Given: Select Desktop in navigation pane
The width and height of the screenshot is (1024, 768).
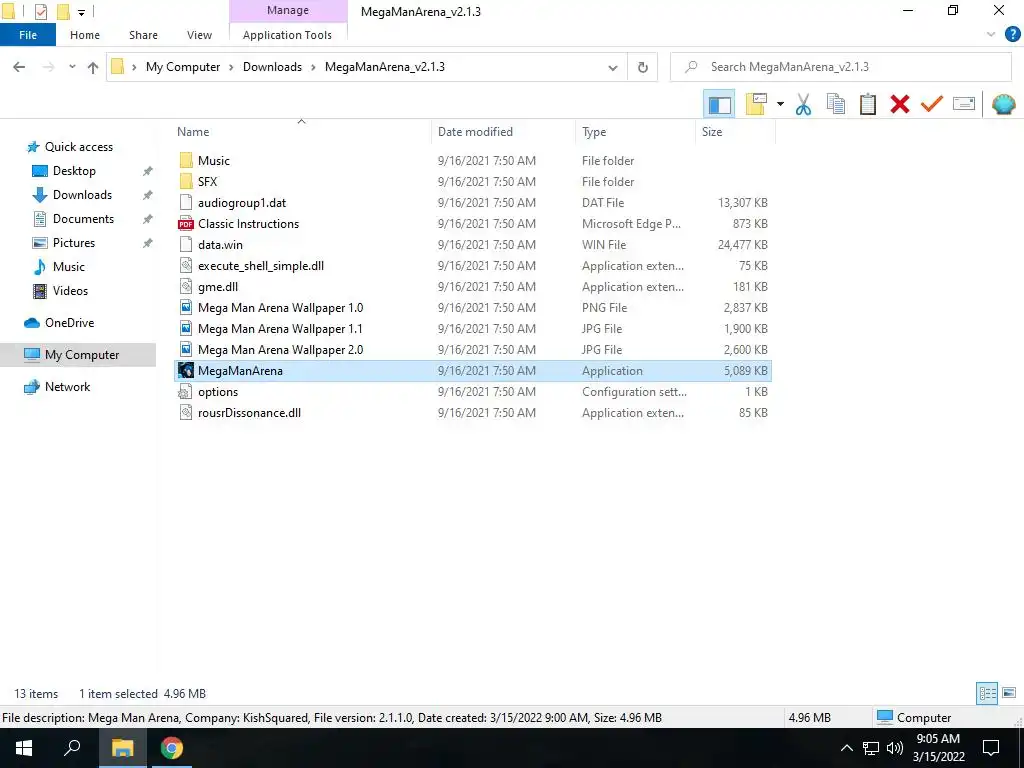Looking at the screenshot, I should point(74,171).
